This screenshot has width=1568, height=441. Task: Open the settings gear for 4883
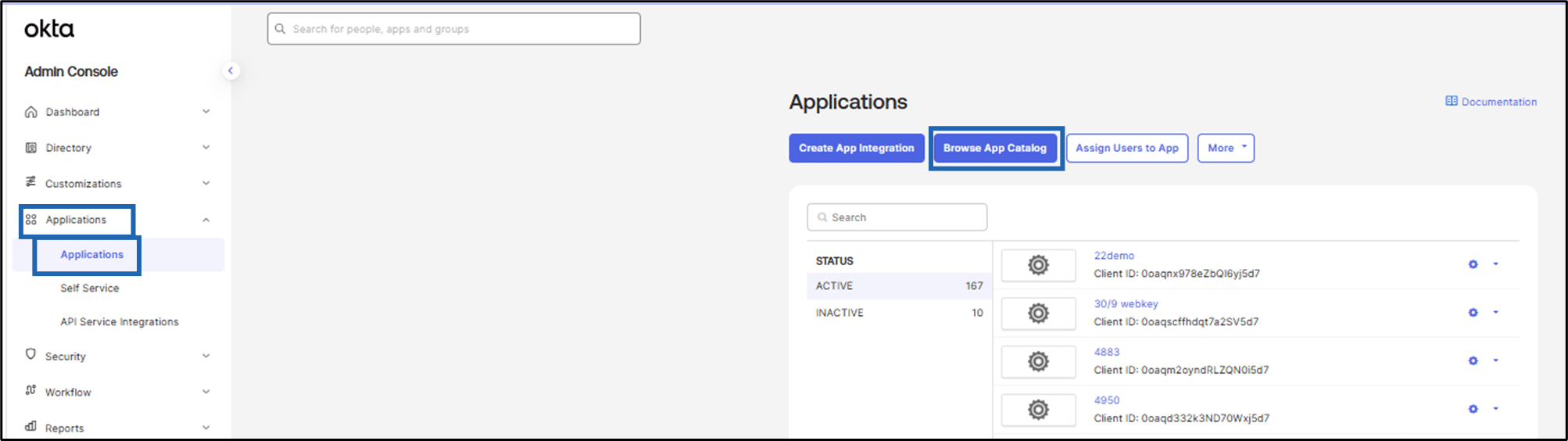(1473, 361)
